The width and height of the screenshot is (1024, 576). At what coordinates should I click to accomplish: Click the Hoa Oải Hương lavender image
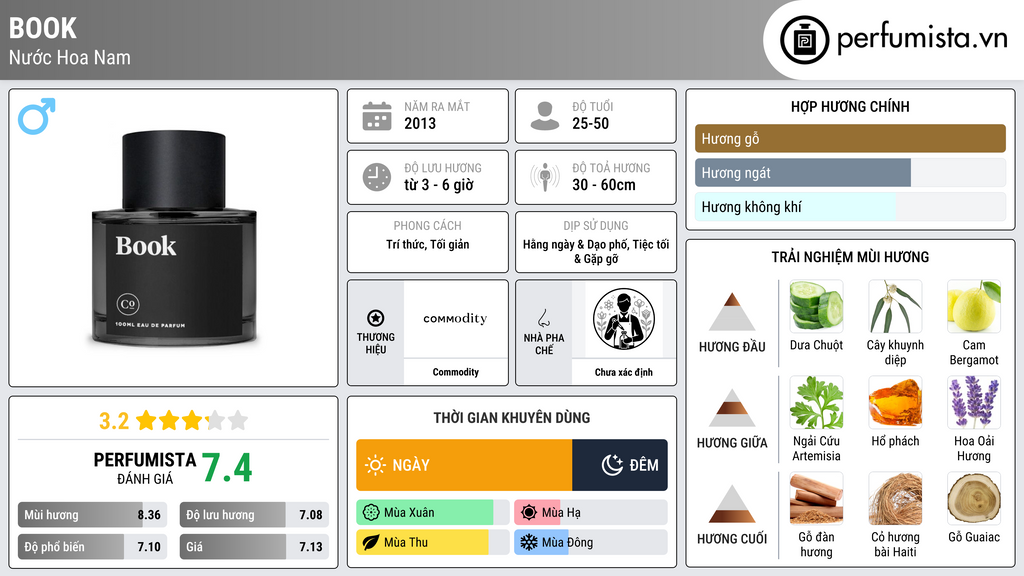pyautogui.click(x=974, y=402)
